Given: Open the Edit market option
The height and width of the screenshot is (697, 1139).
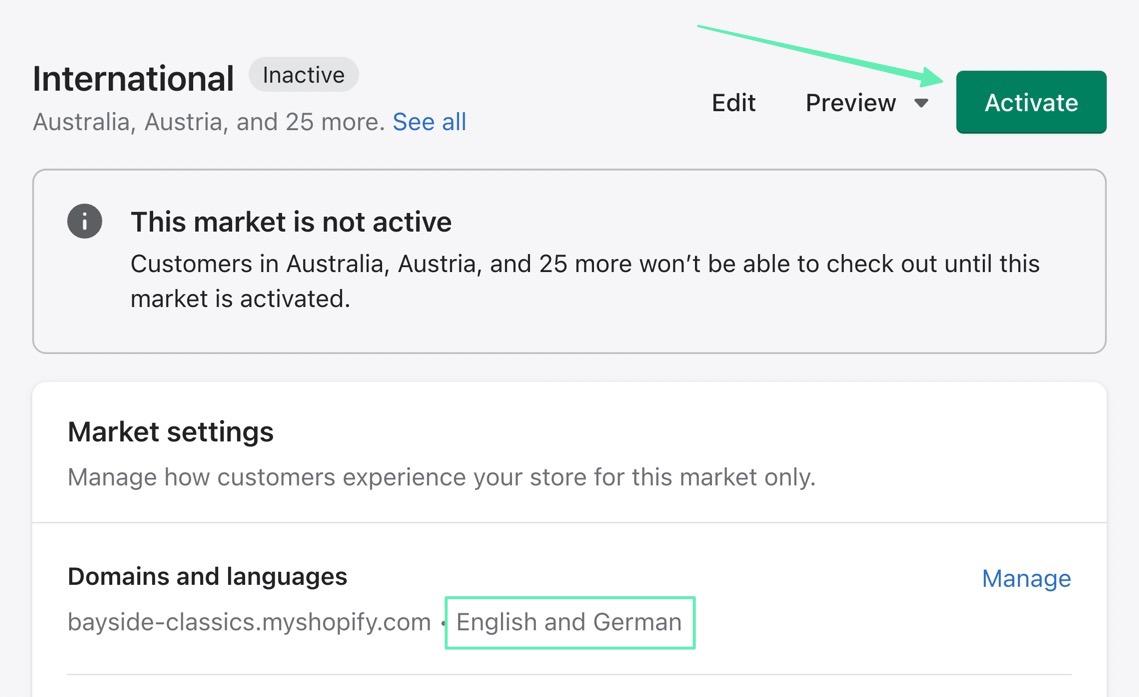Looking at the screenshot, I should pos(733,103).
